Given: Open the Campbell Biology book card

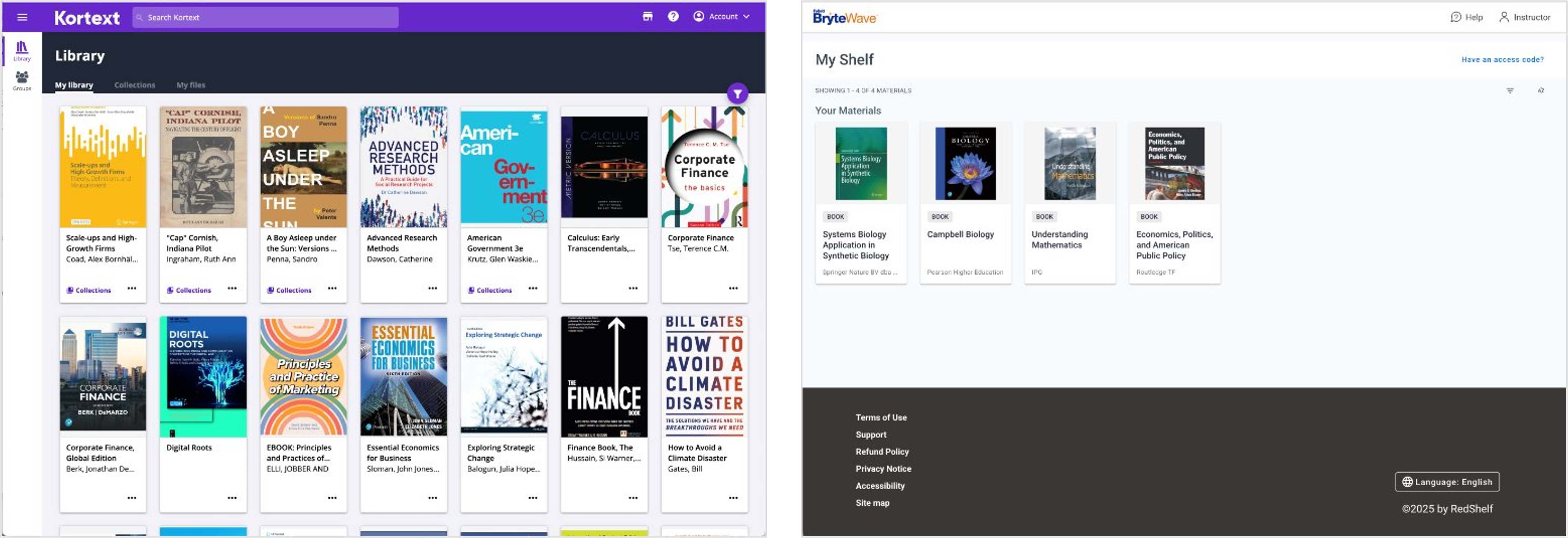Looking at the screenshot, I should (965, 203).
